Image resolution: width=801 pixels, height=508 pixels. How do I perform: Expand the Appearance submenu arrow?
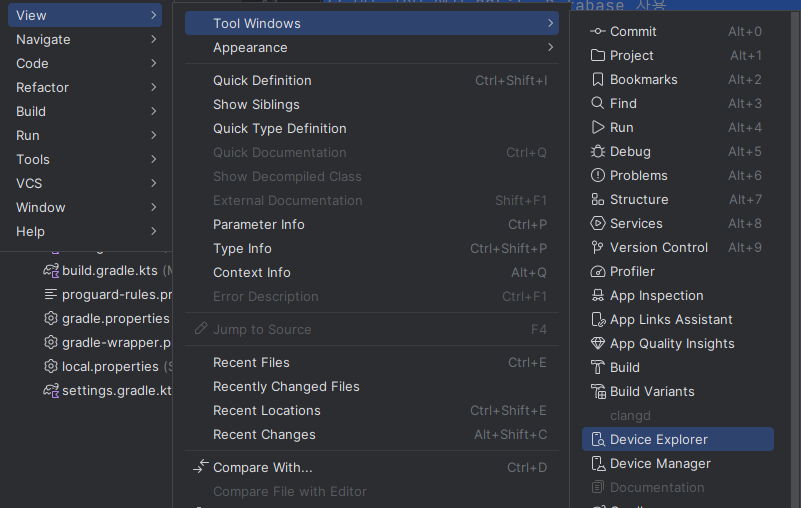click(550, 47)
